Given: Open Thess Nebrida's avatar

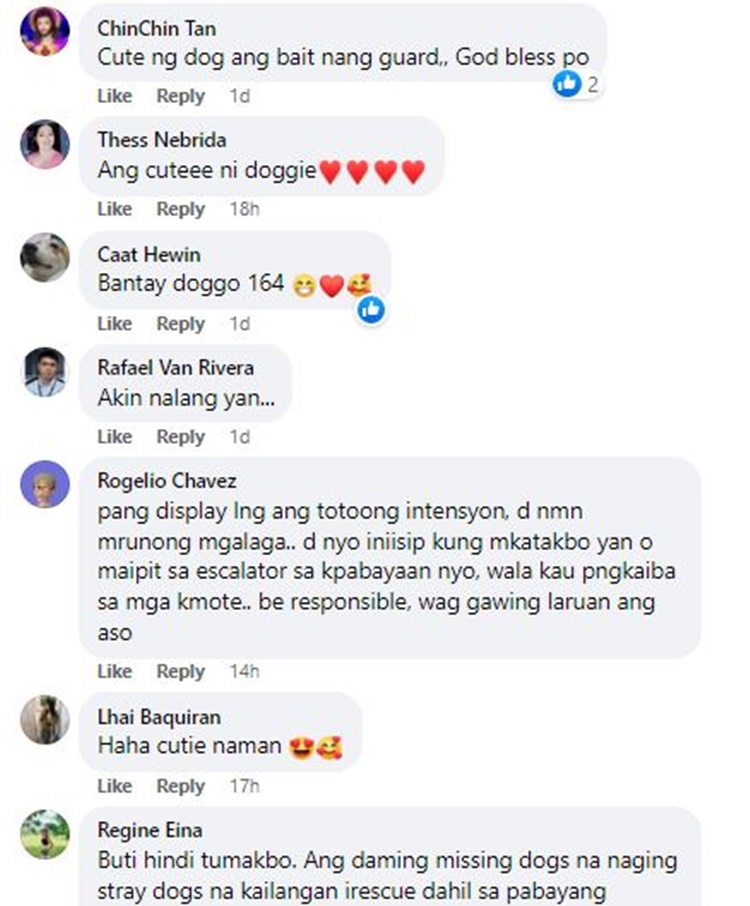Looking at the screenshot, I should (45, 144).
